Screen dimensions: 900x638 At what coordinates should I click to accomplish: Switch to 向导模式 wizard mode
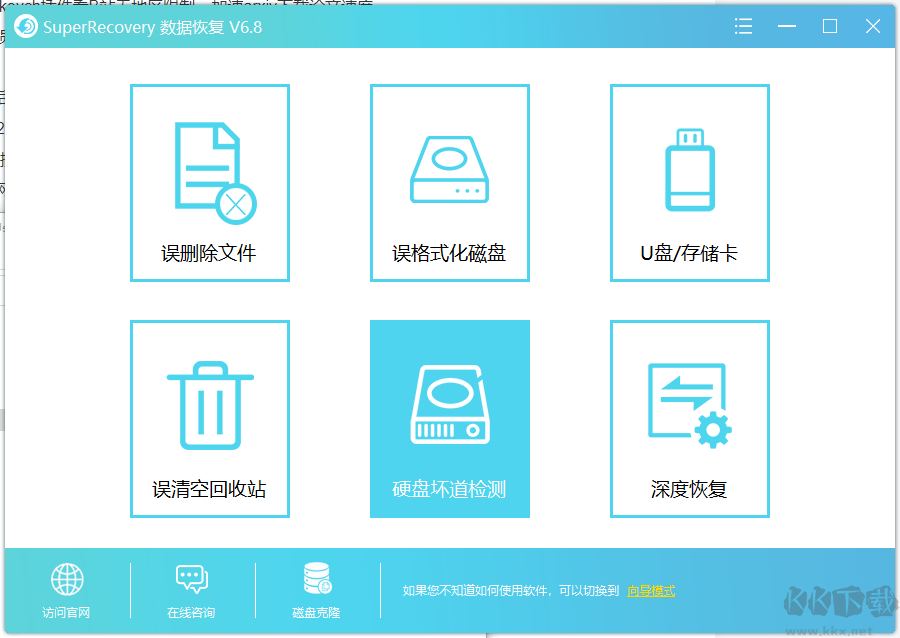(651, 590)
